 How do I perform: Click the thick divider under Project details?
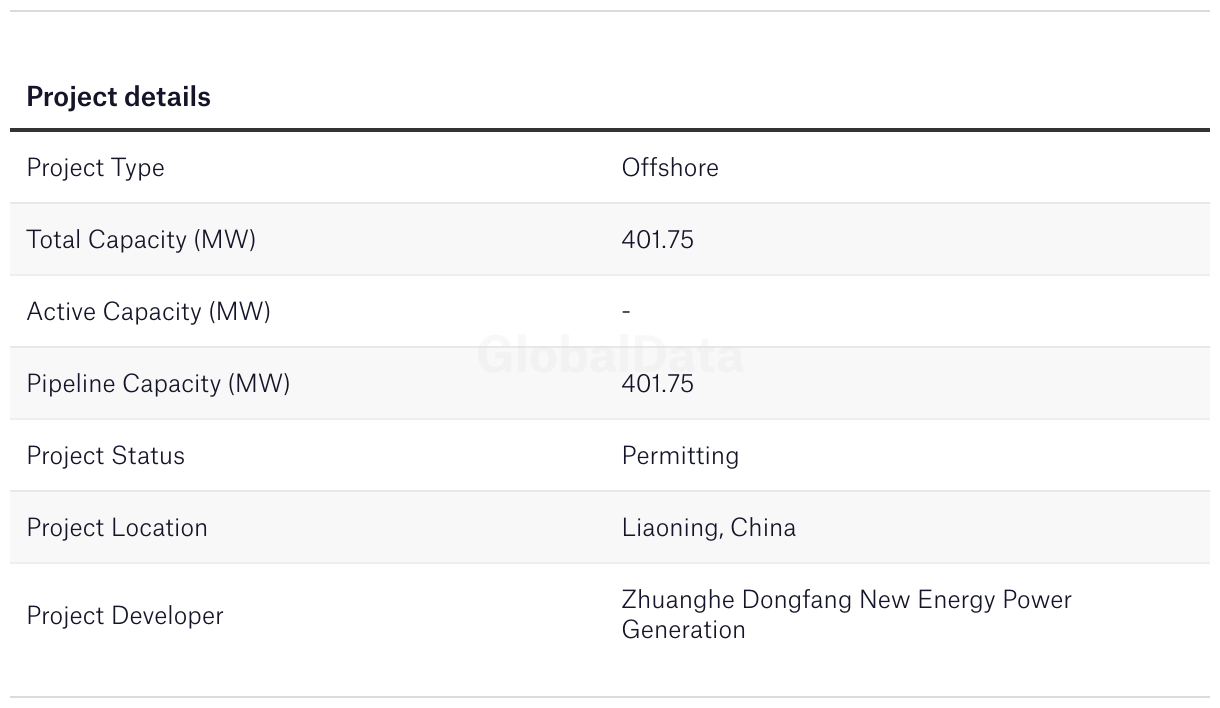click(610, 130)
